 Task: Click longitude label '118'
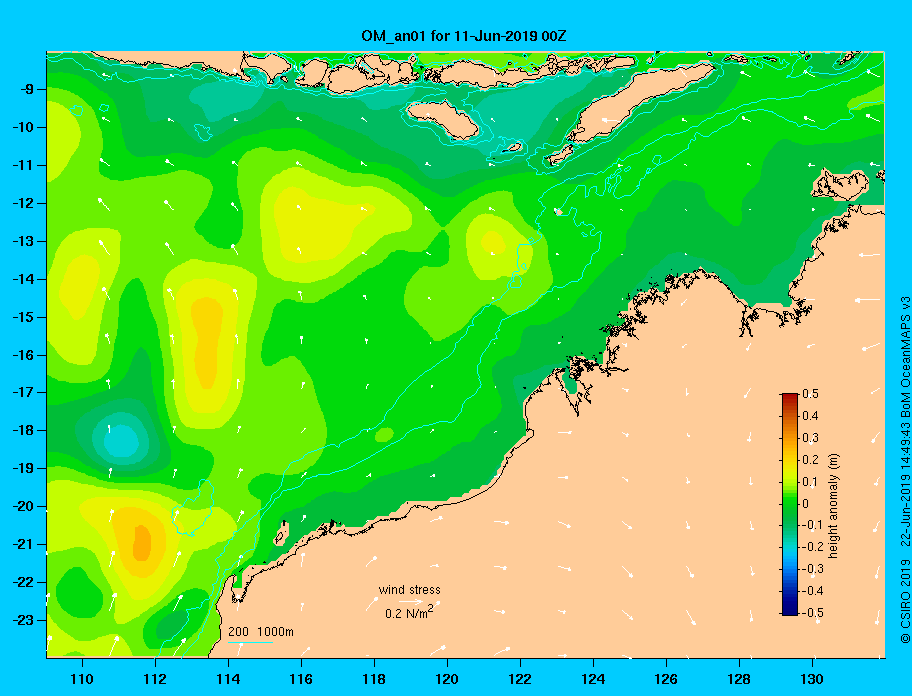[374, 679]
